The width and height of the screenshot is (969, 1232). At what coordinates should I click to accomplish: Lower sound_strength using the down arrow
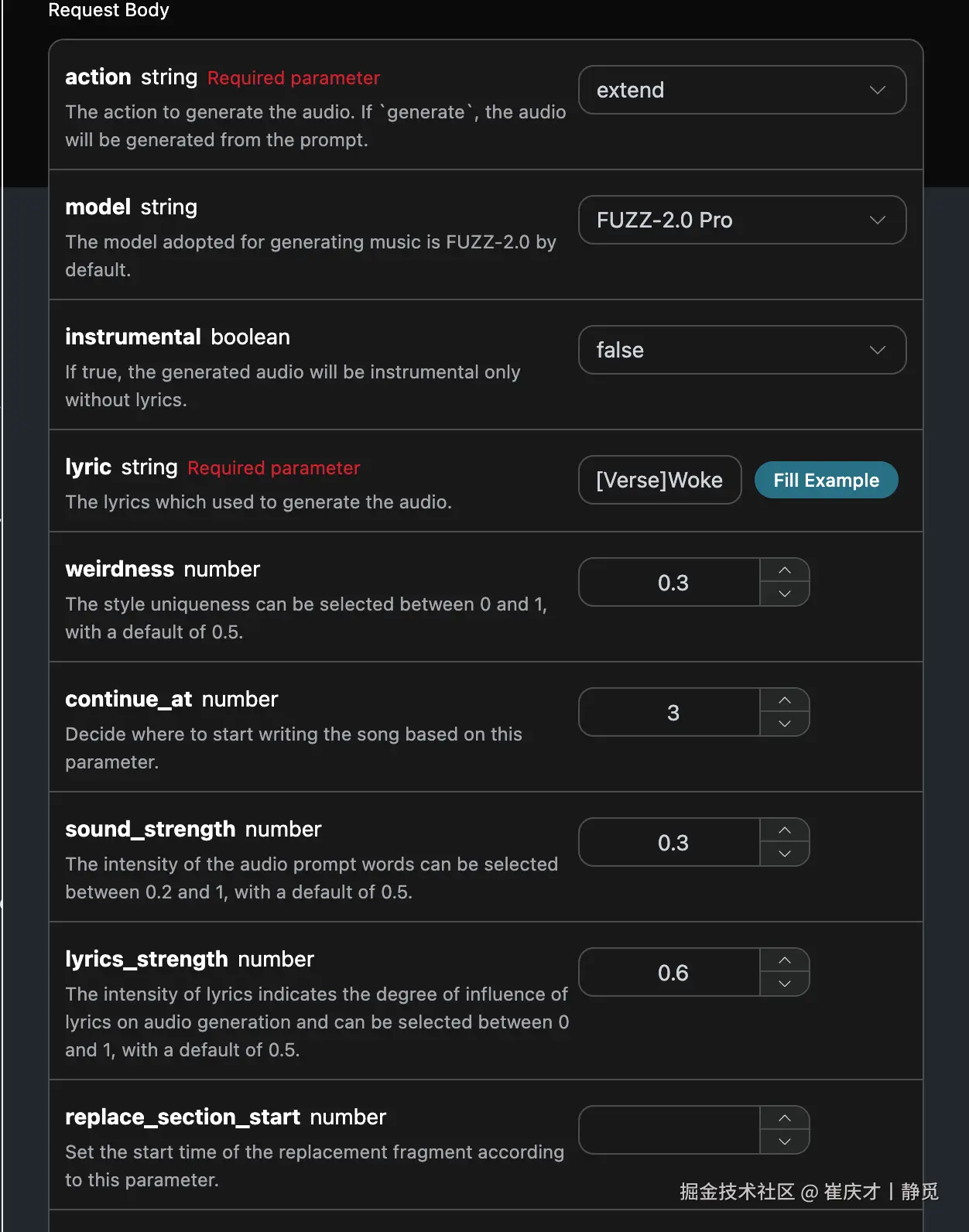tap(784, 854)
